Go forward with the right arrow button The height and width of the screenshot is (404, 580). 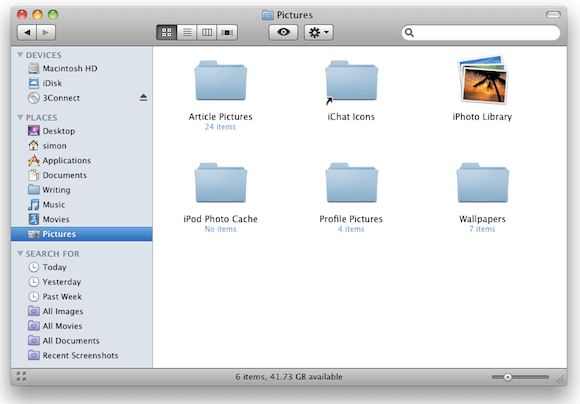[46, 33]
